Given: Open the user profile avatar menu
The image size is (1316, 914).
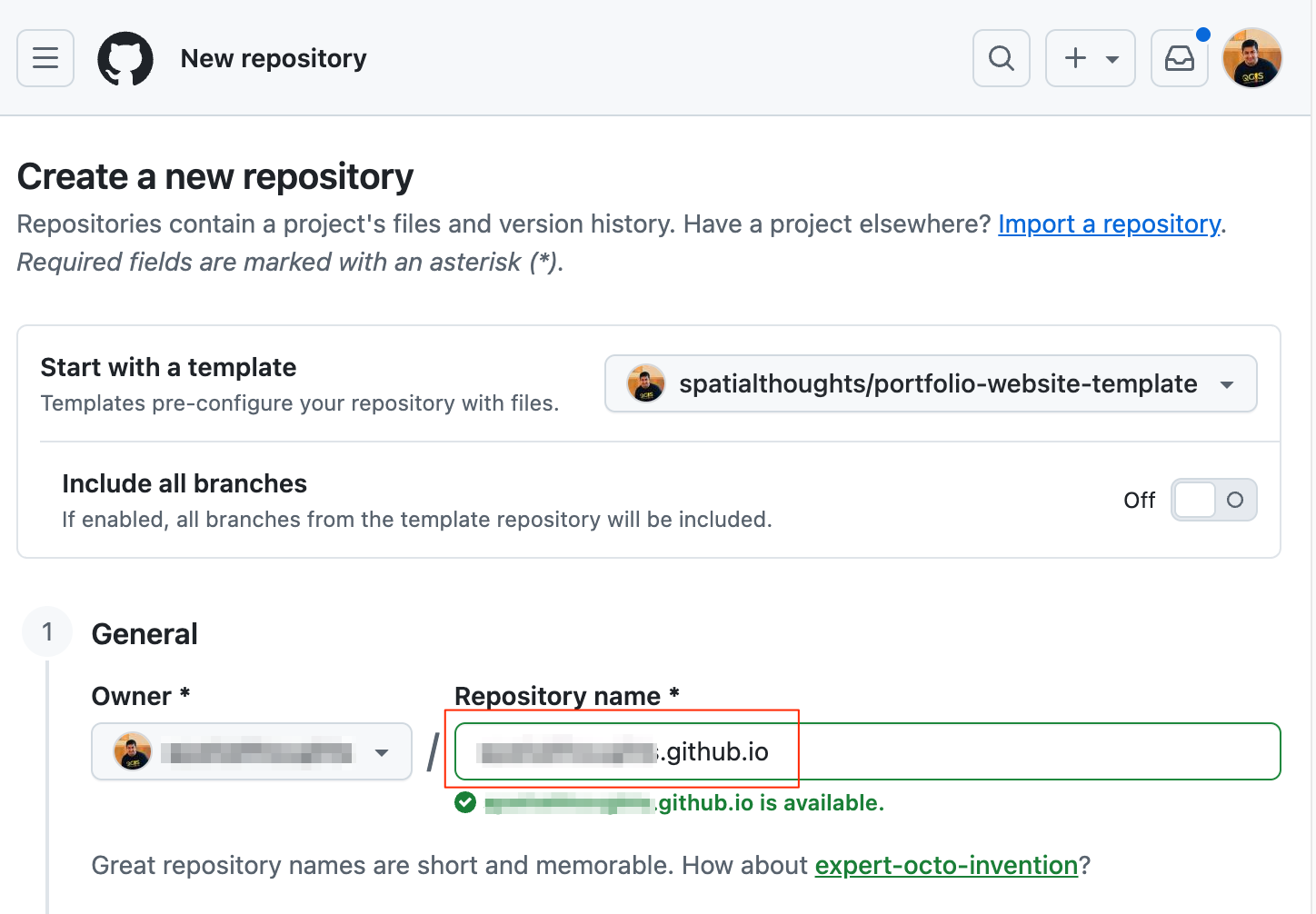Looking at the screenshot, I should [1251, 58].
